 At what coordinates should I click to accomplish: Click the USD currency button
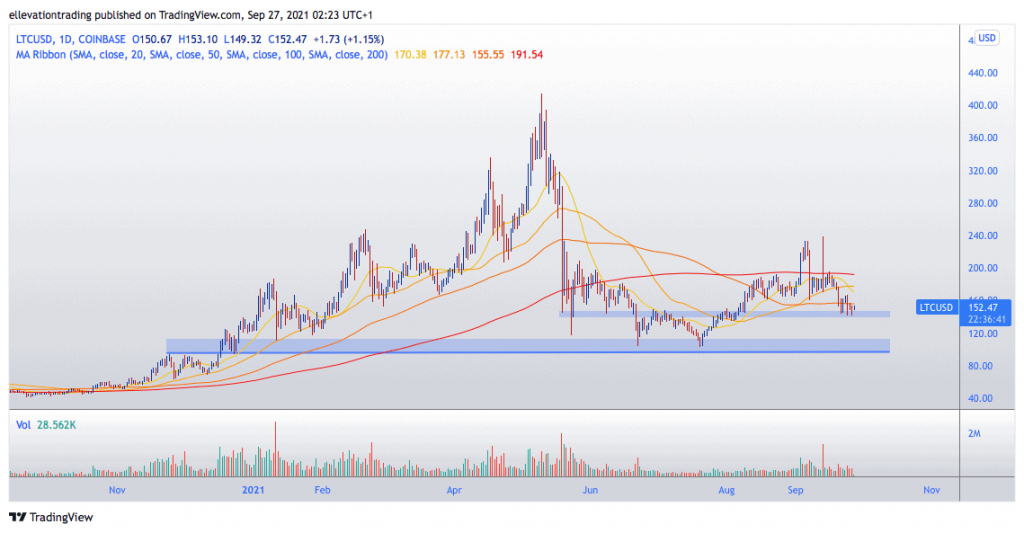pos(987,38)
